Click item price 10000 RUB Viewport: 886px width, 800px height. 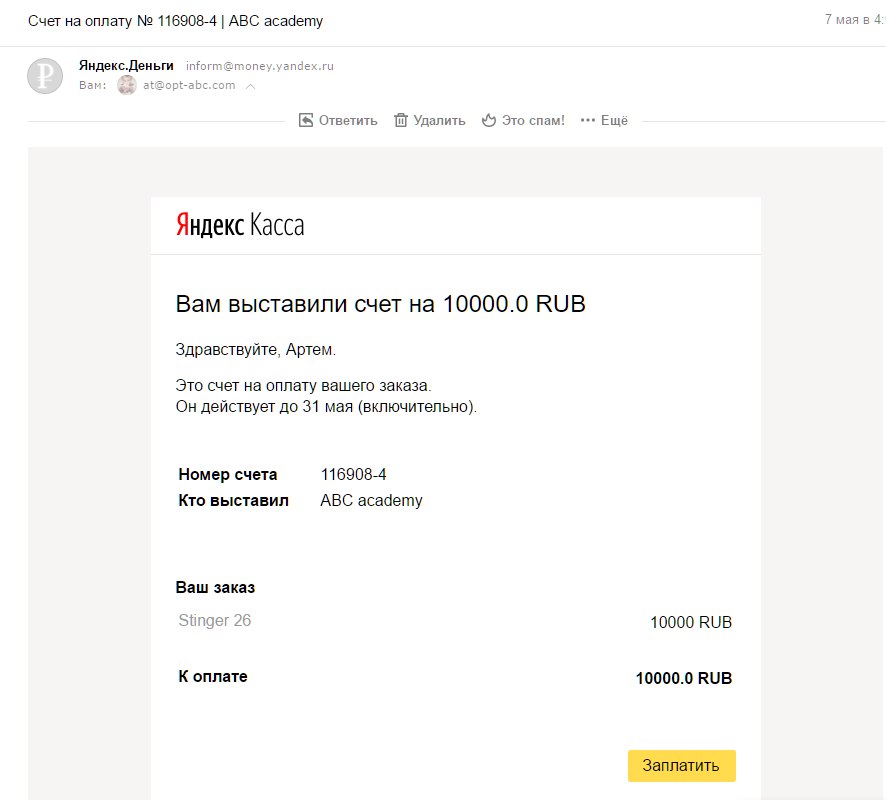(x=691, y=623)
